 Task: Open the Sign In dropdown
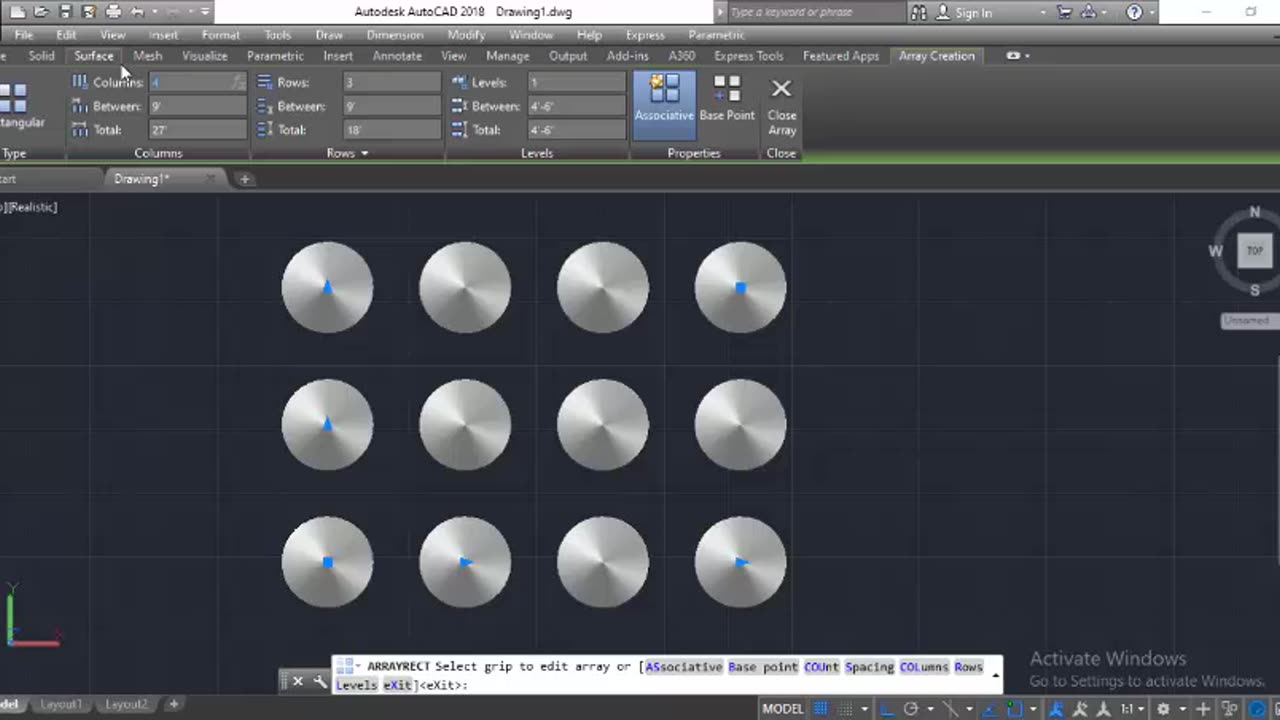[x=1042, y=13]
